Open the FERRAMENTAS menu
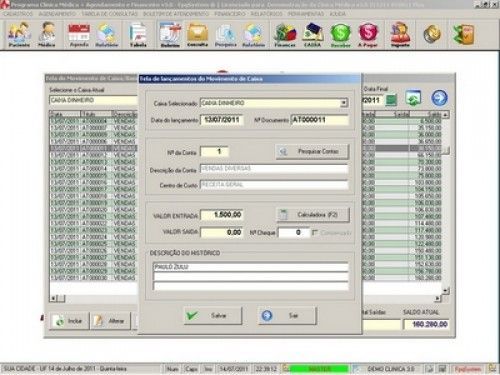 [306, 14]
